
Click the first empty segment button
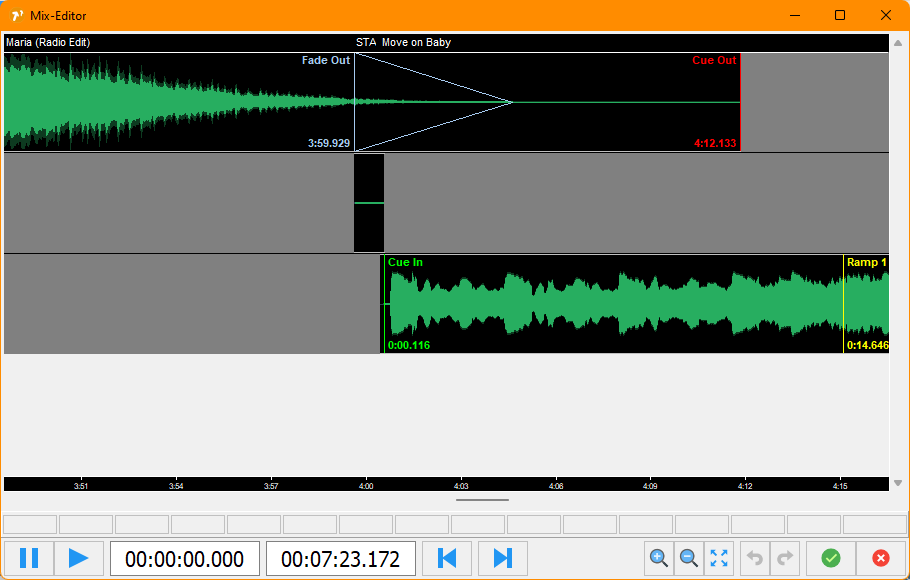coord(30,524)
